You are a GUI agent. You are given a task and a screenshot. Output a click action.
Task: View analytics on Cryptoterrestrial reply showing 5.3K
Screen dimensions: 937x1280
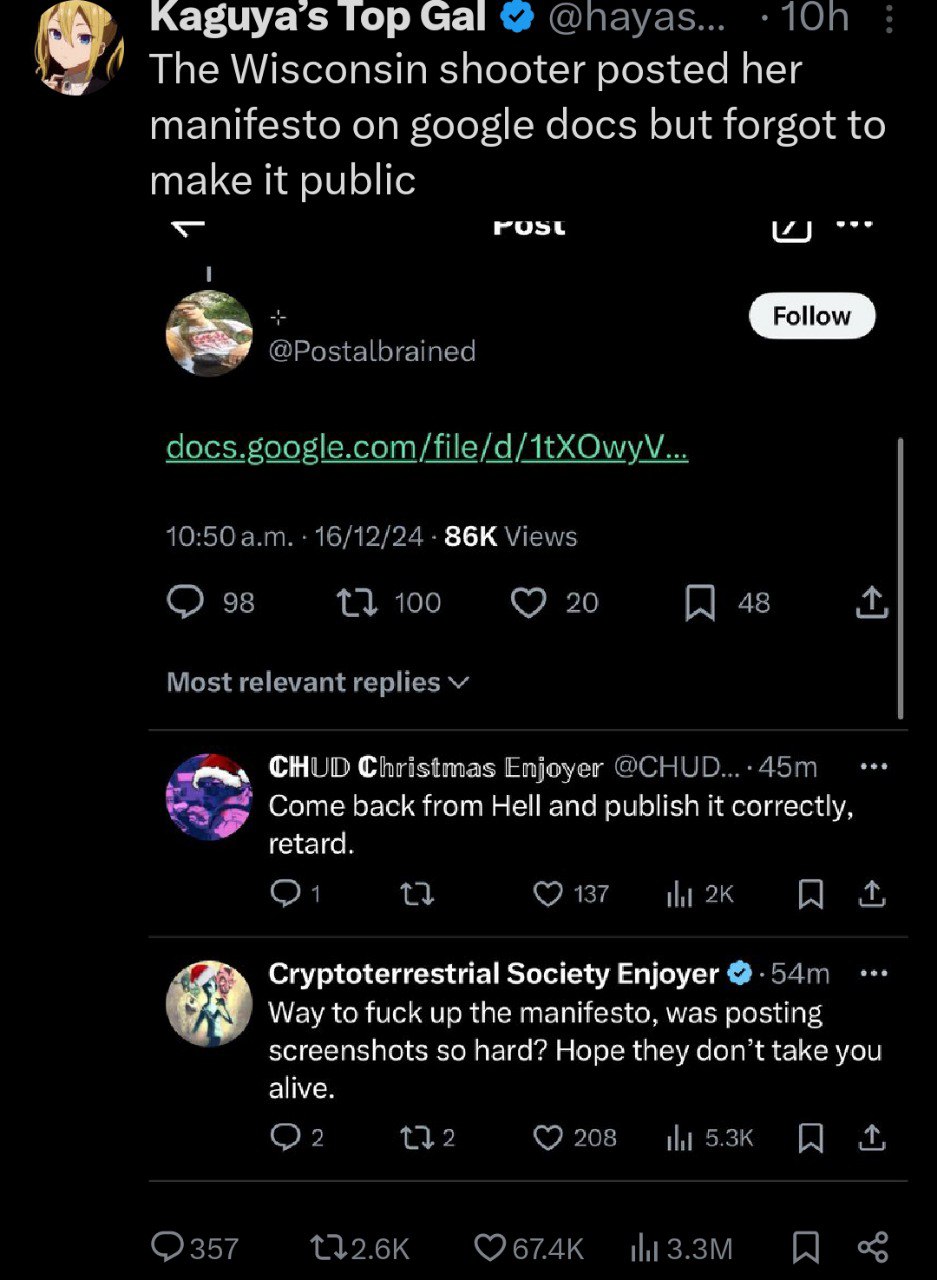coord(680,1138)
